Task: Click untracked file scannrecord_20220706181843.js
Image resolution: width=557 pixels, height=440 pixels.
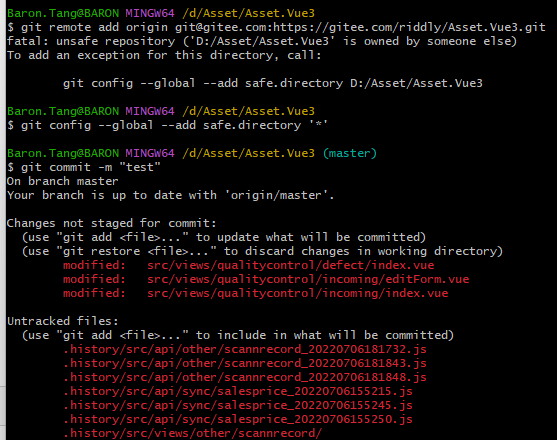Action: click(x=245, y=363)
